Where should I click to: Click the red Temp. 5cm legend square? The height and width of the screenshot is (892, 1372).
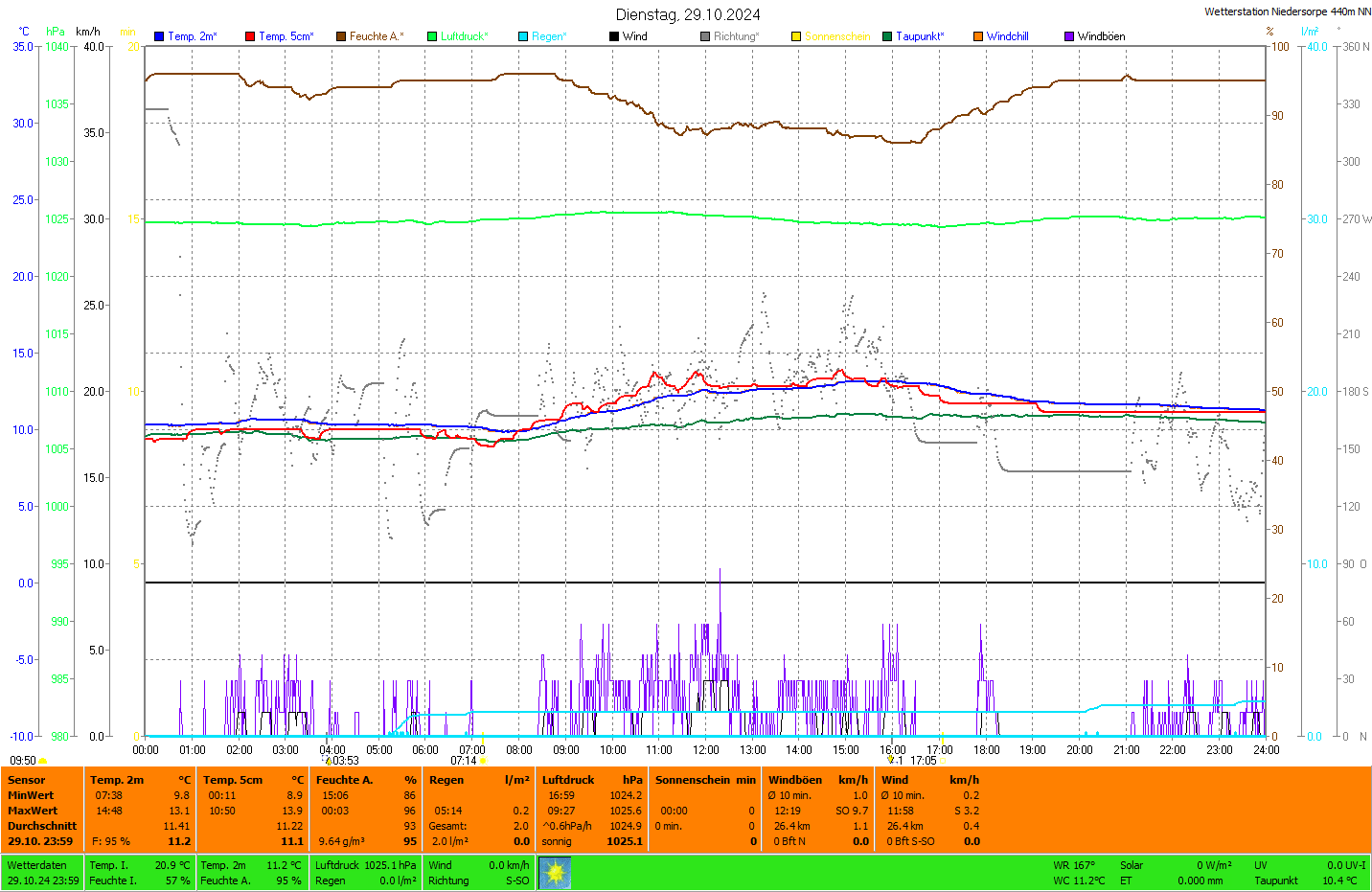click(250, 36)
